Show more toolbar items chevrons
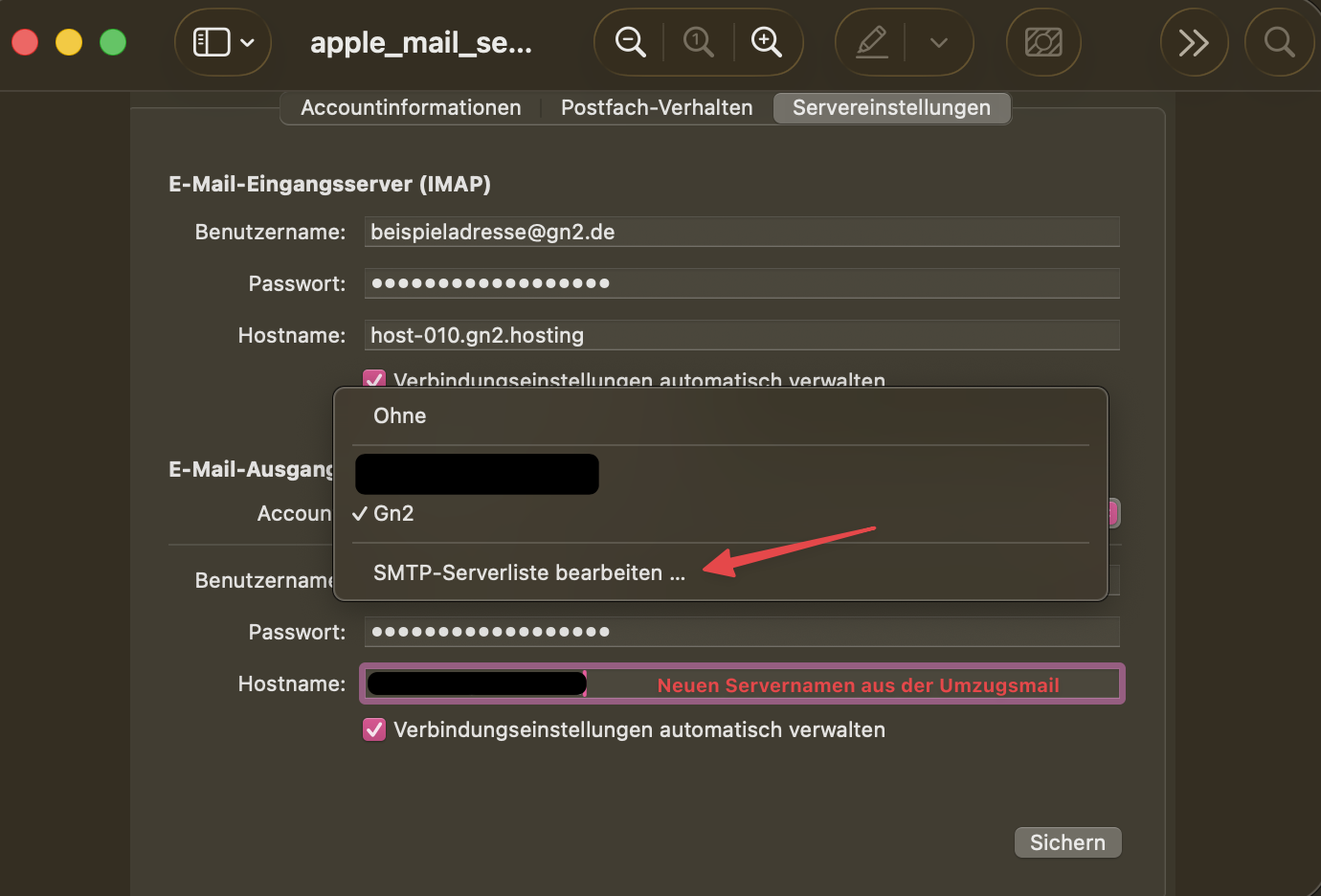Viewport: 1321px width, 896px height. 1194,42
